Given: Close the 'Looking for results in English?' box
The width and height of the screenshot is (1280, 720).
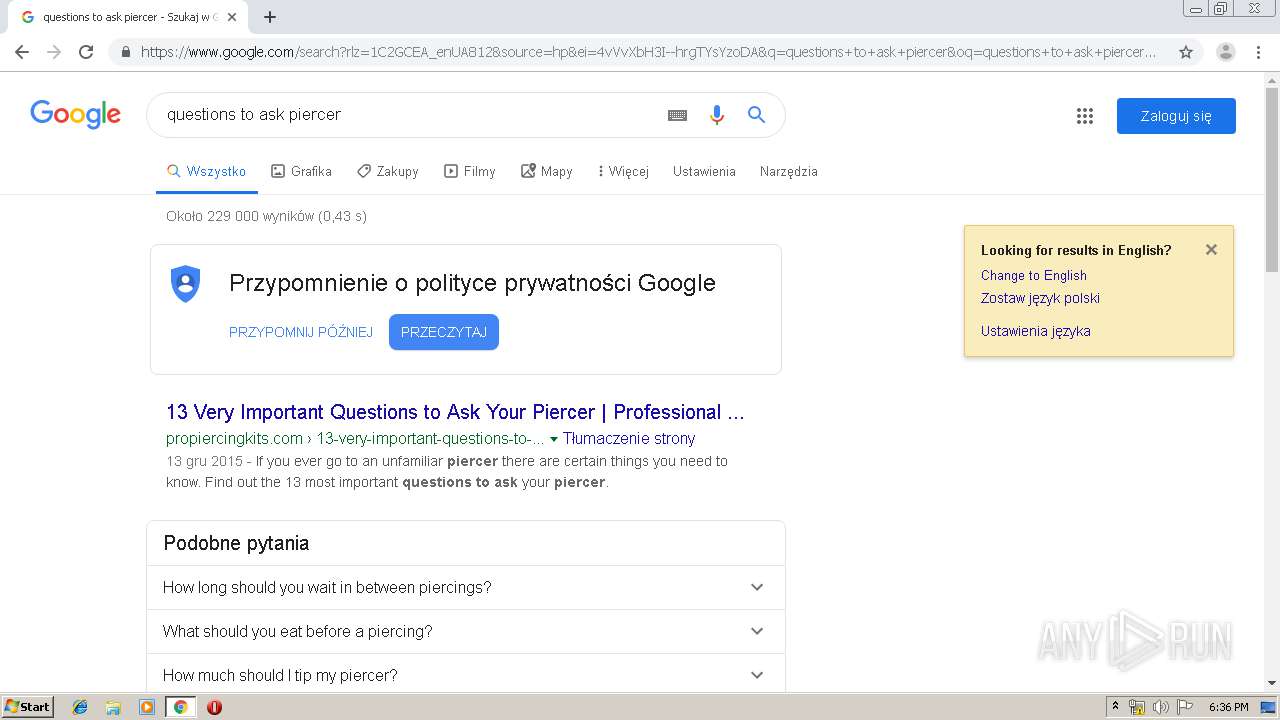Looking at the screenshot, I should (x=1211, y=250).
